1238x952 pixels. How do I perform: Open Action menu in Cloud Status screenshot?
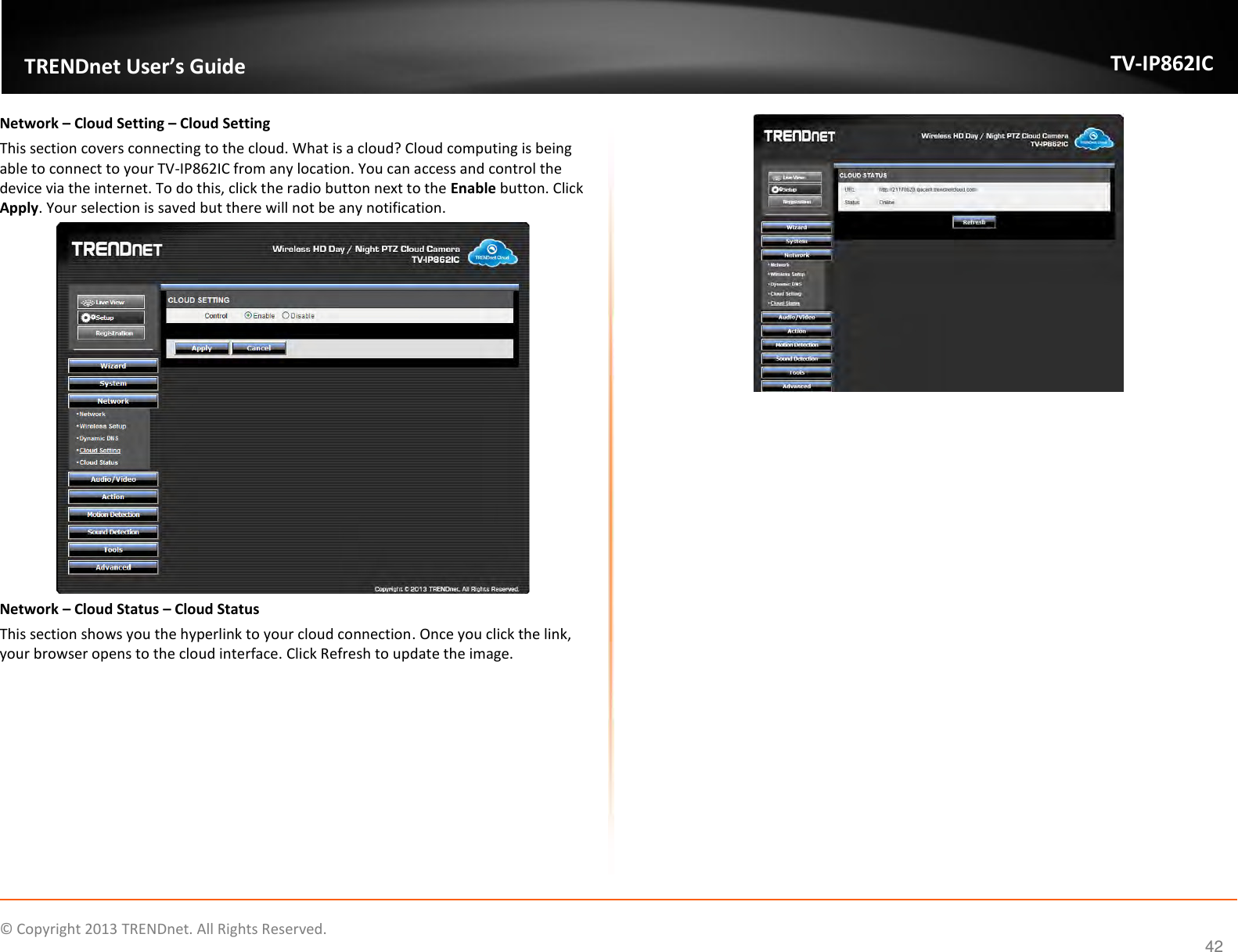click(797, 331)
